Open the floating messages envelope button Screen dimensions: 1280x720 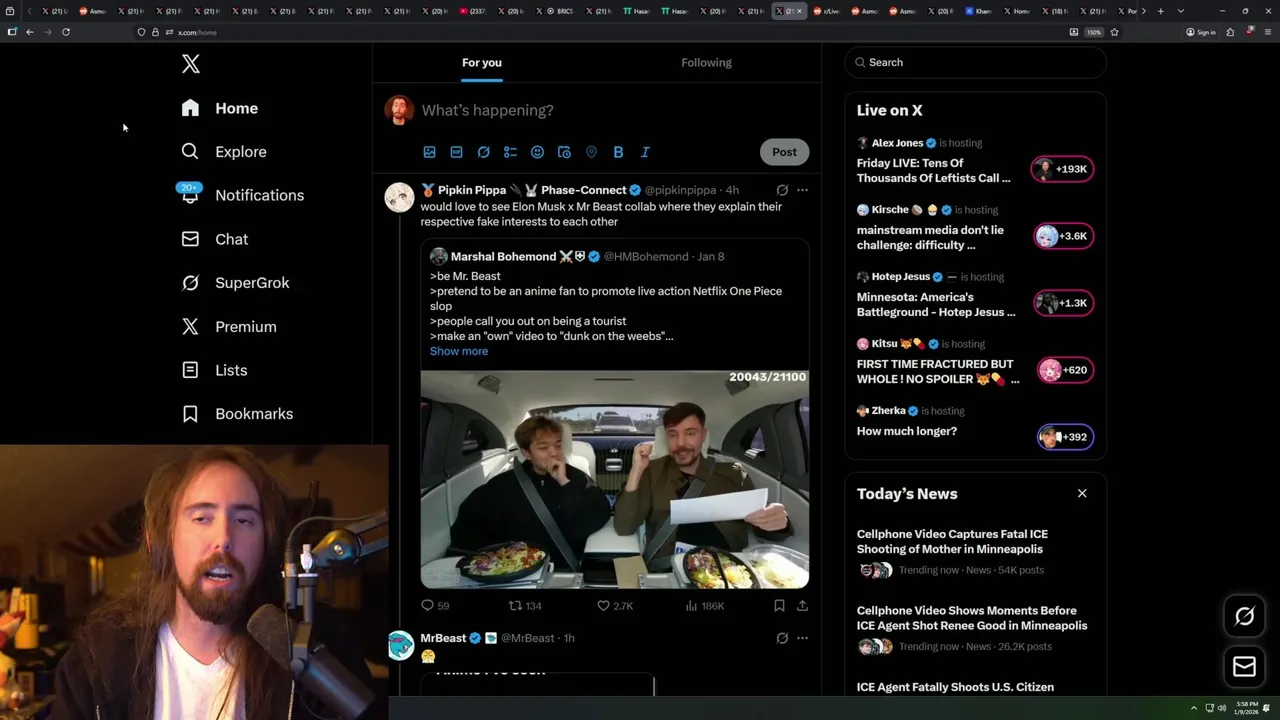click(1245, 667)
